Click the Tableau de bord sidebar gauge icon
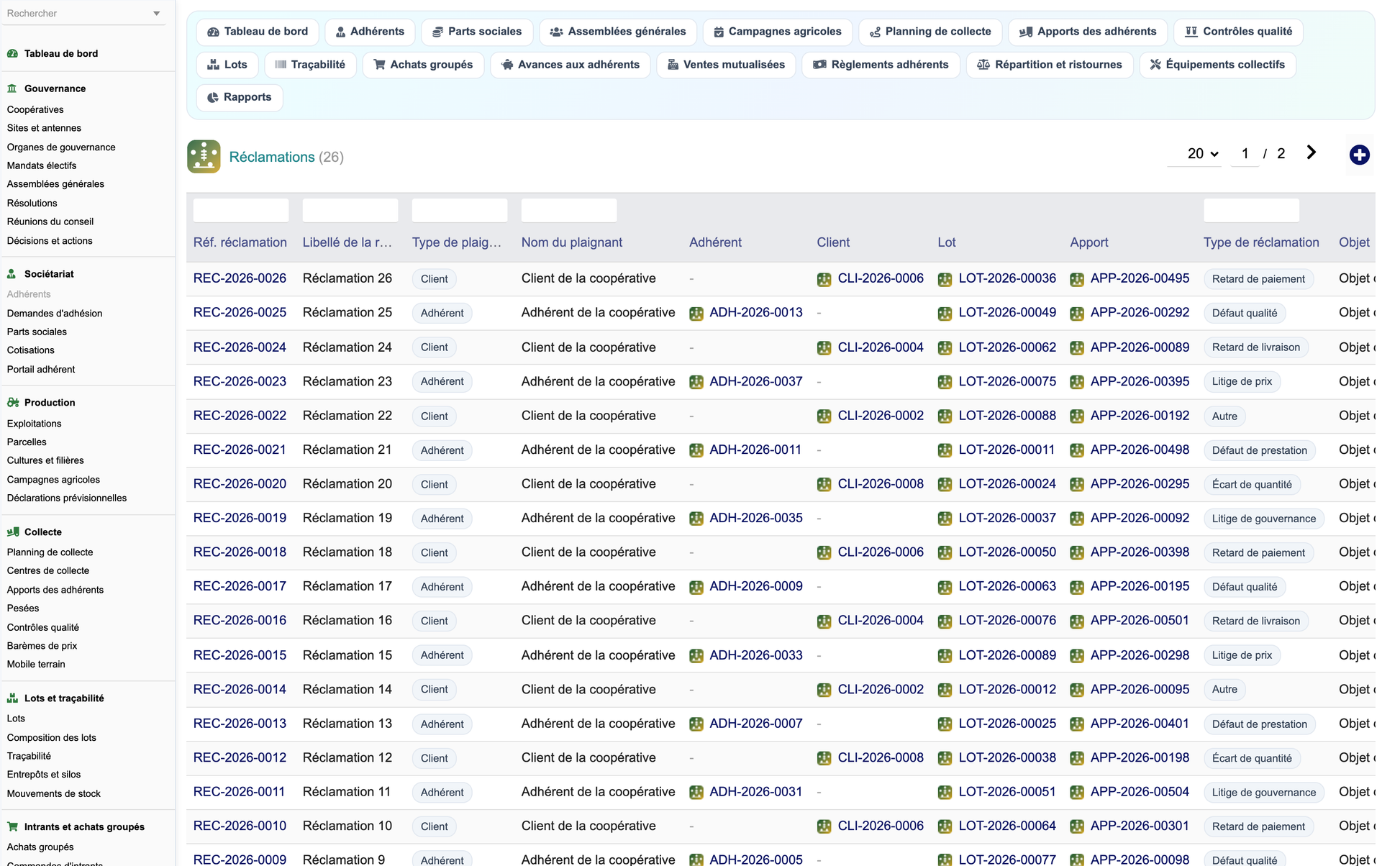 click(12, 53)
